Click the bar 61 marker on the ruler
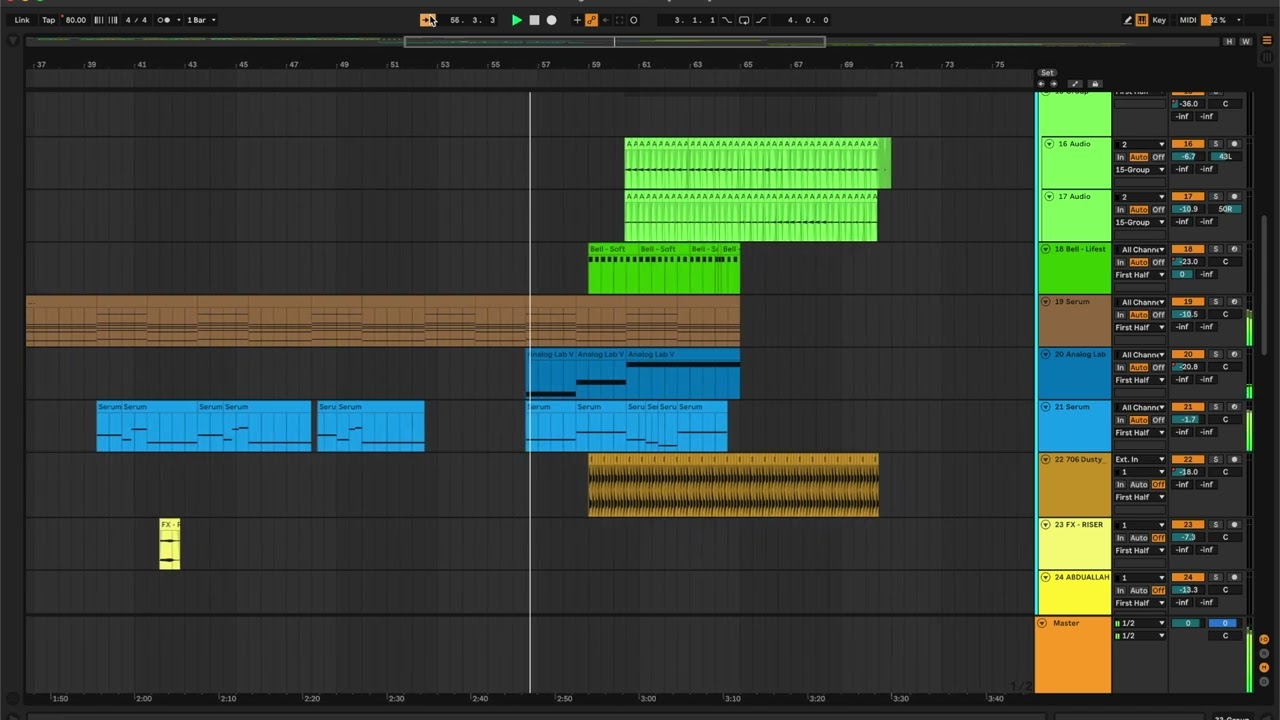The image size is (1280, 720). pyautogui.click(x=646, y=65)
